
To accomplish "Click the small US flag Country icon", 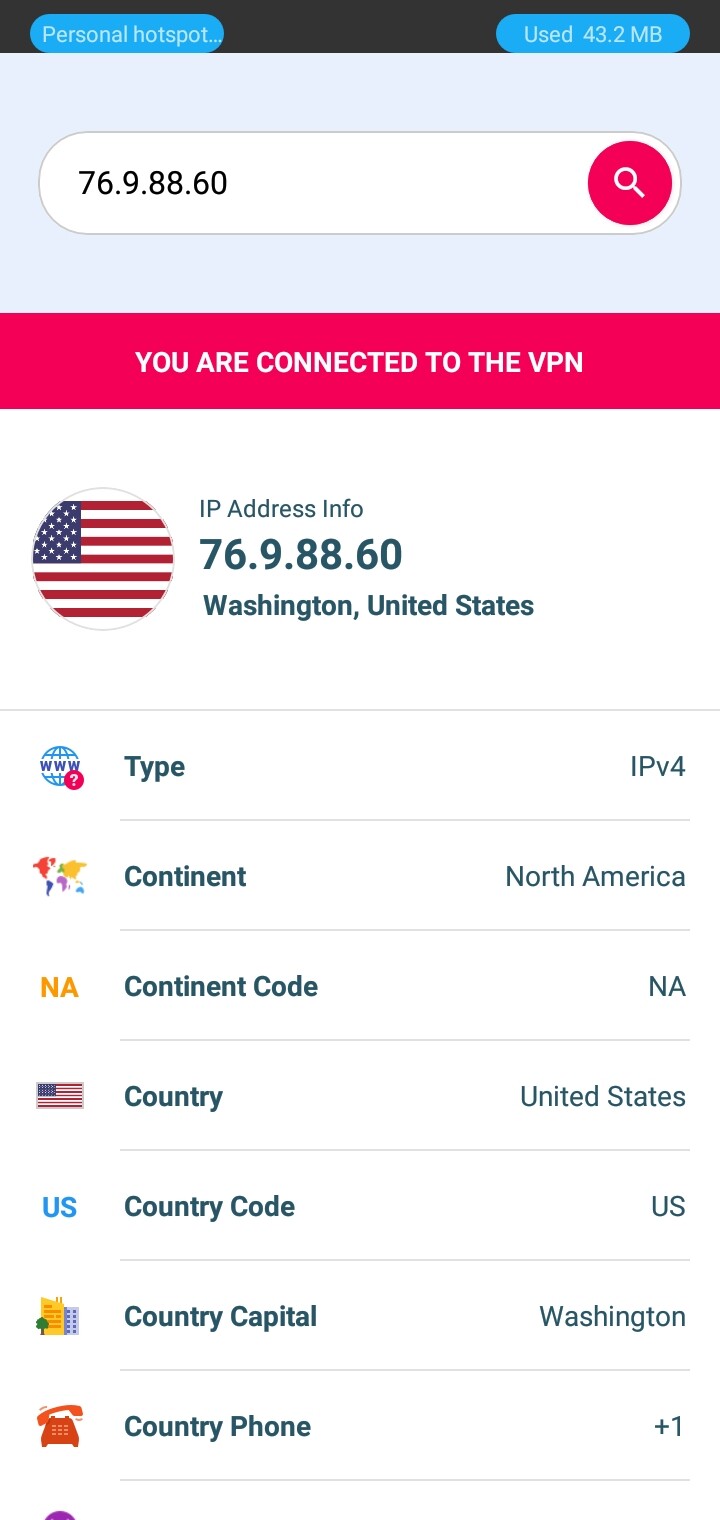I will click(60, 1096).
